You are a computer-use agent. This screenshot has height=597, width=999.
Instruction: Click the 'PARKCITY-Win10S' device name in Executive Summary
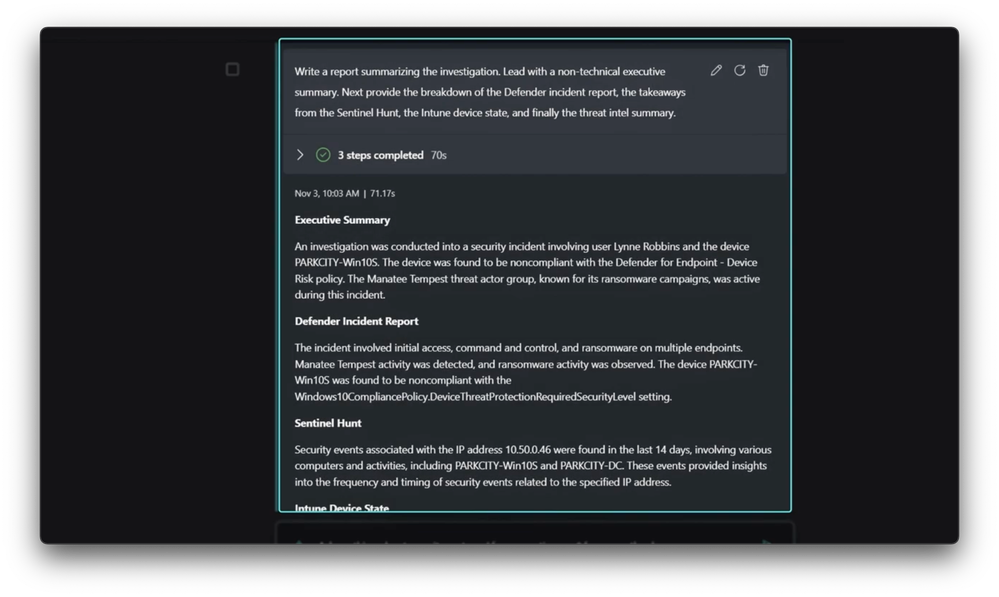coord(336,263)
